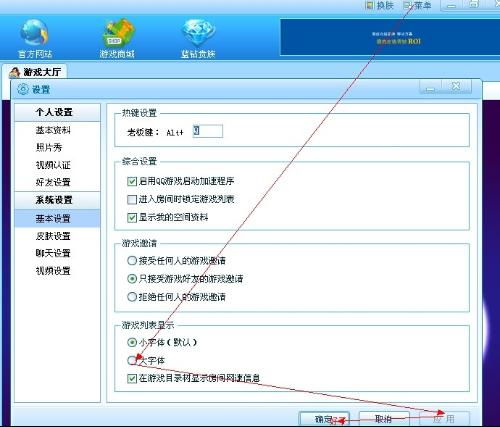This screenshot has height=427, width=500.
Task: Click the 游戏邀请 group label
Action: click(x=139, y=243)
